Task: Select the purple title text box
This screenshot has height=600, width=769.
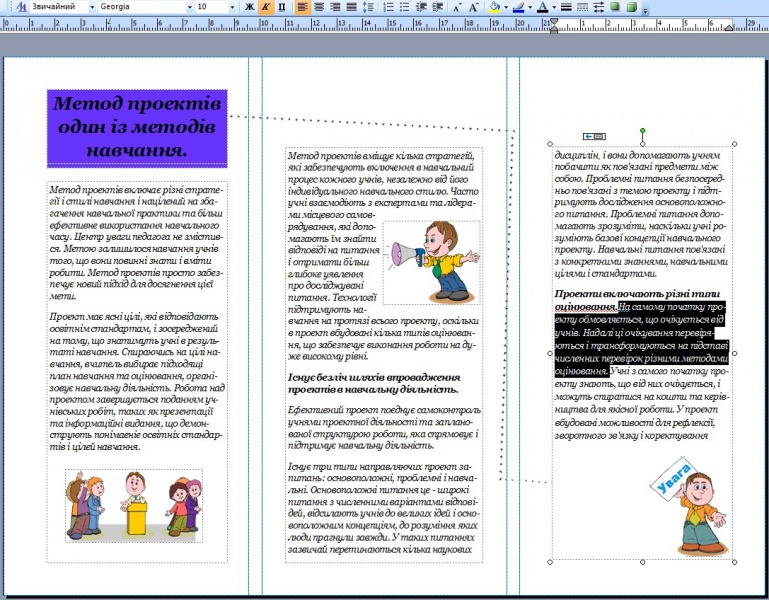Action: [137, 128]
